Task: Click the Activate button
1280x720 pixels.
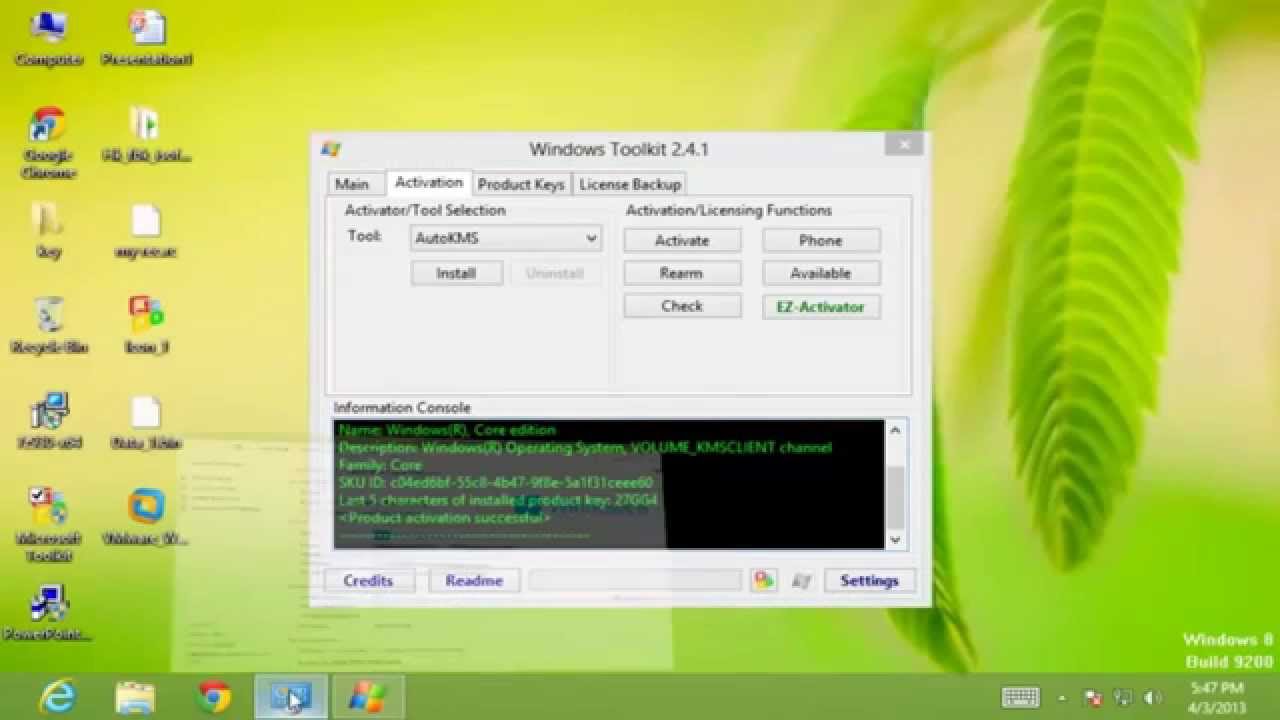Action: pyautogui.click(x=682, y=240)
